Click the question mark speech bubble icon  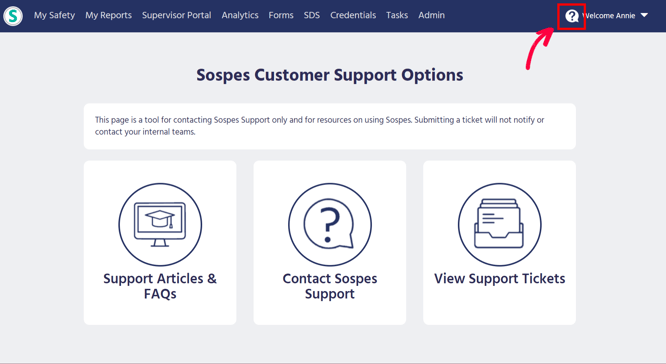[330, 225]
